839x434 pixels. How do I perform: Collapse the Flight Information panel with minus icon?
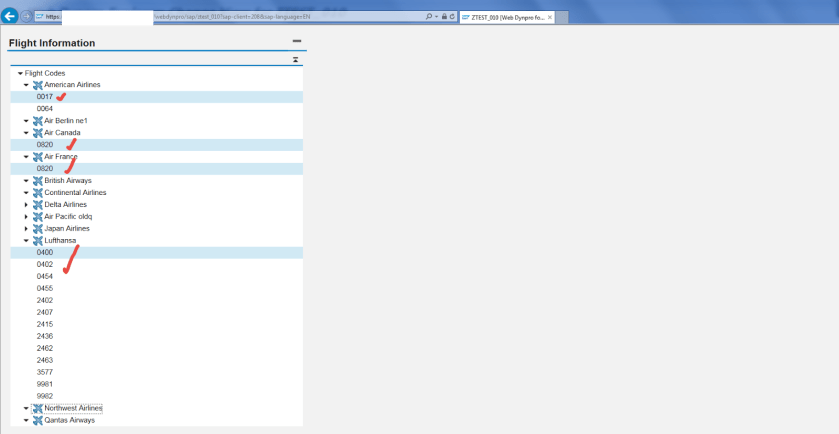(297, 41)
